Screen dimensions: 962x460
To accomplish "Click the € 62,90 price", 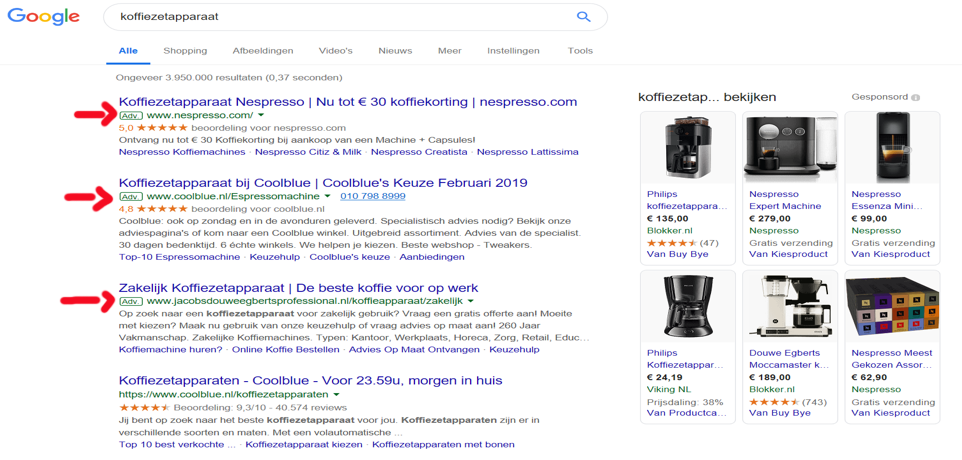I will click(x=869, y=377).
